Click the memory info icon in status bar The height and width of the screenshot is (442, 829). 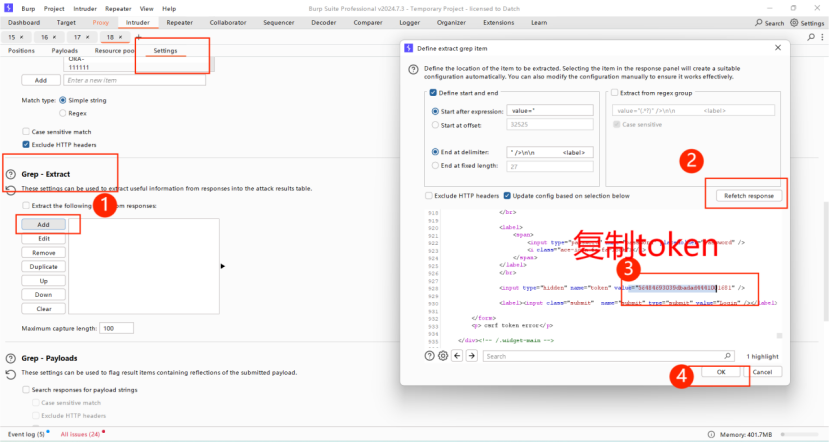[711, 434]
